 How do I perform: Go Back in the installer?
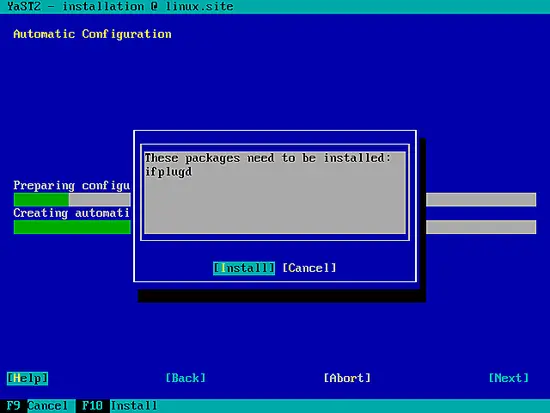[185, 378]
